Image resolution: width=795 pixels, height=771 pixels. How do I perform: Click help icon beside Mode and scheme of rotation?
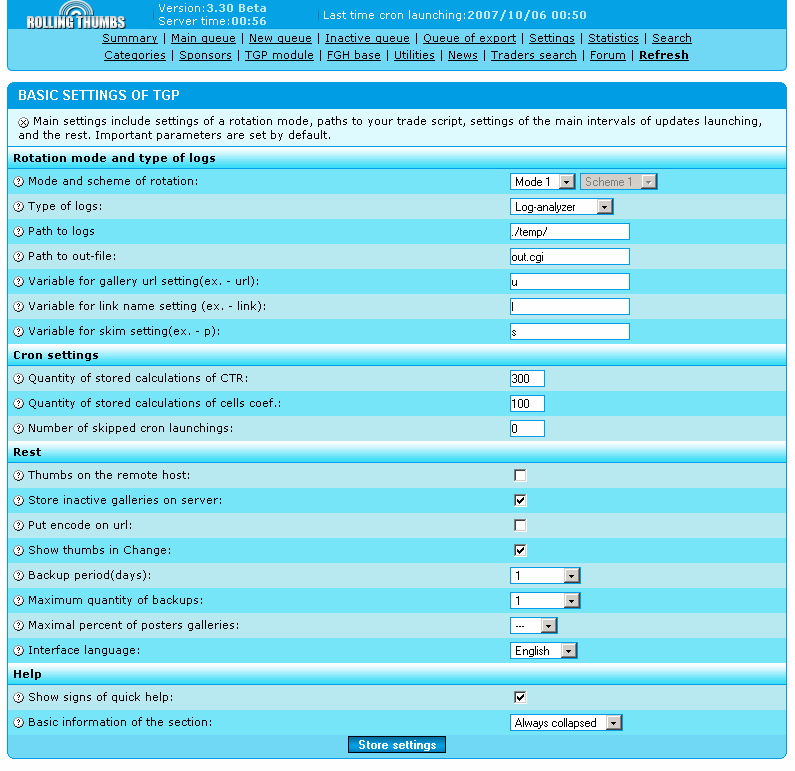[19, 181]
